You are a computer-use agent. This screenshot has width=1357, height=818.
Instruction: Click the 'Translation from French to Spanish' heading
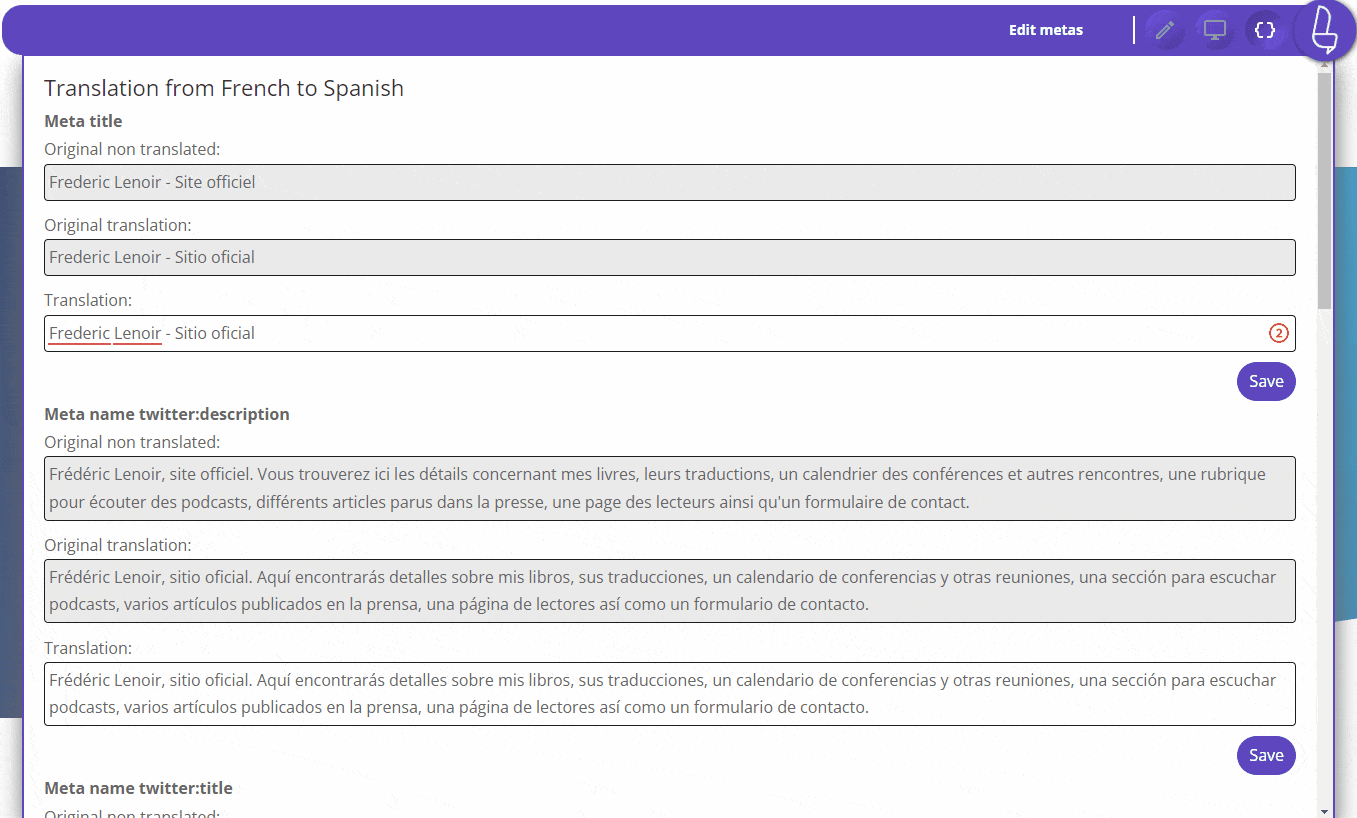224,88
